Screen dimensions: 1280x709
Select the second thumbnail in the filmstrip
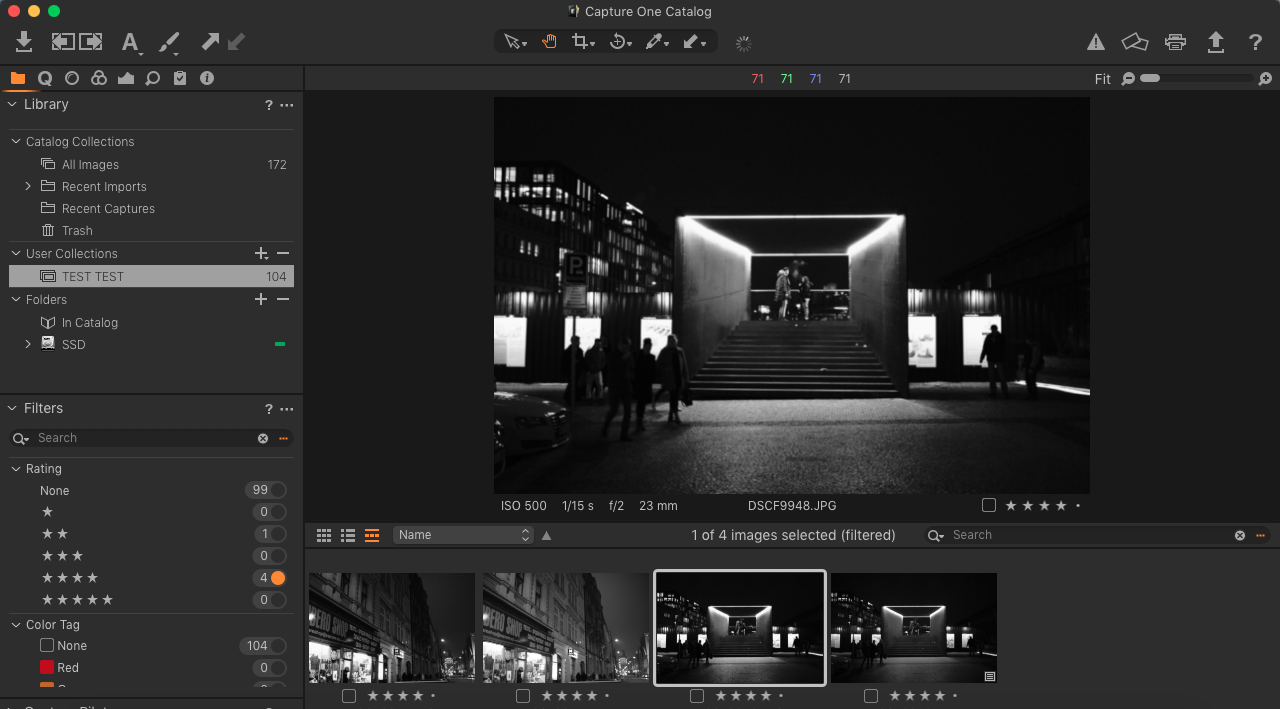565,628
